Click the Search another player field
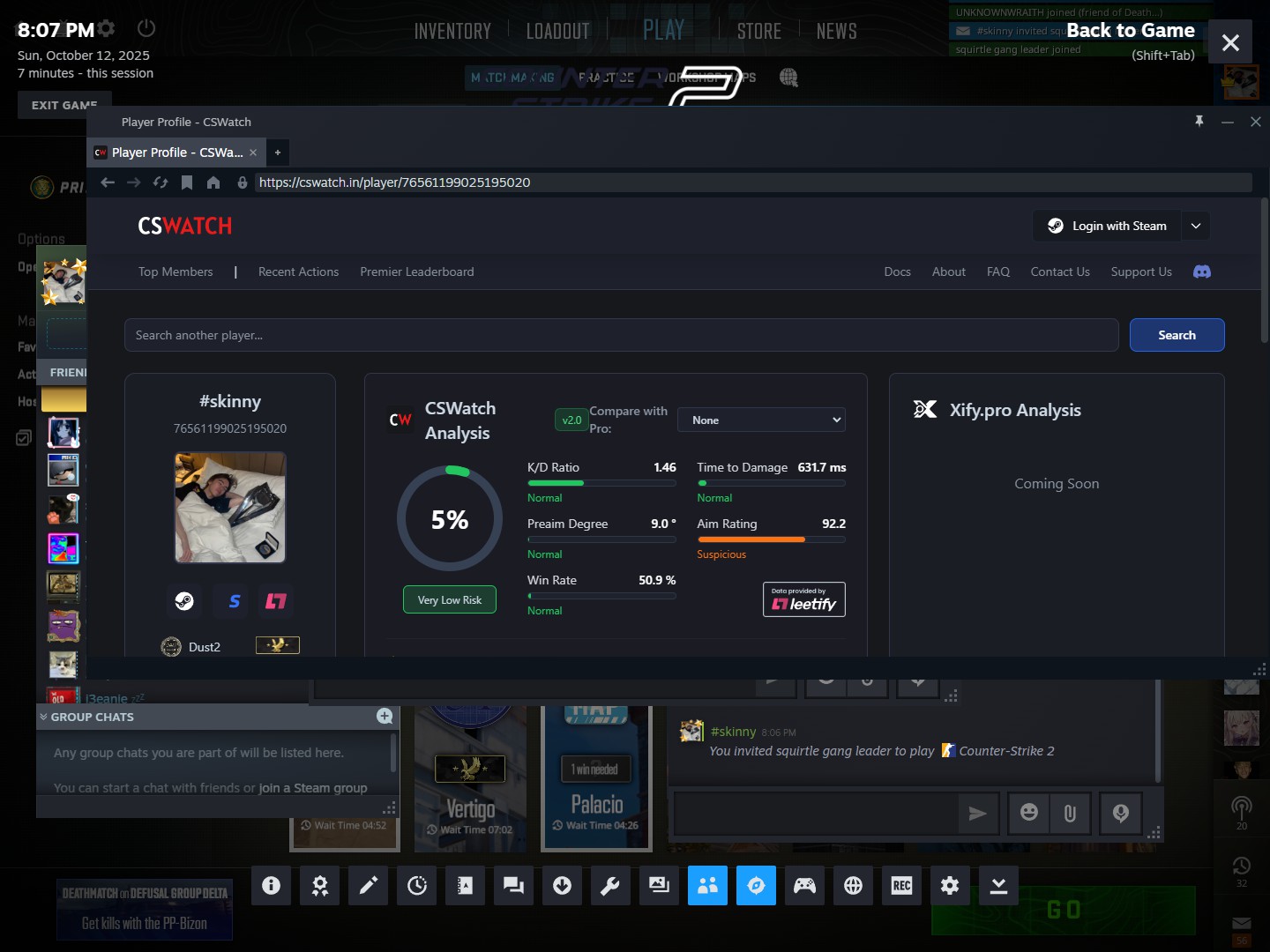1270x952 pixels. click(622, 335)
